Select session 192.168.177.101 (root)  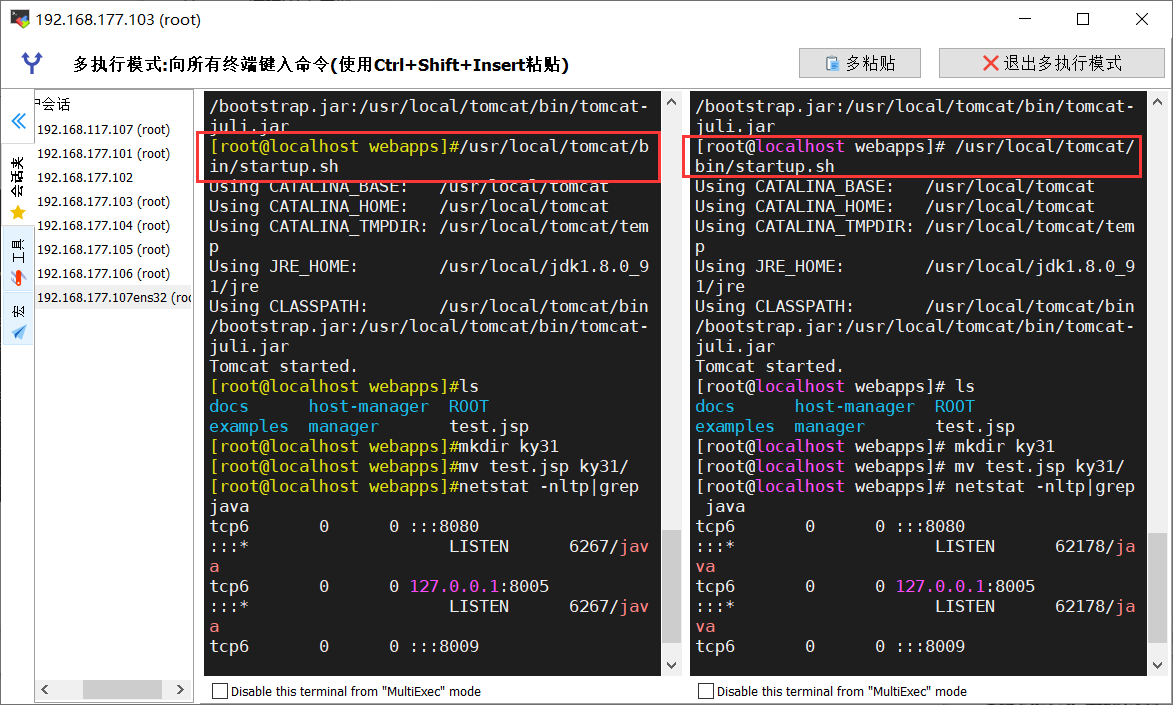(x=103, y=153)
